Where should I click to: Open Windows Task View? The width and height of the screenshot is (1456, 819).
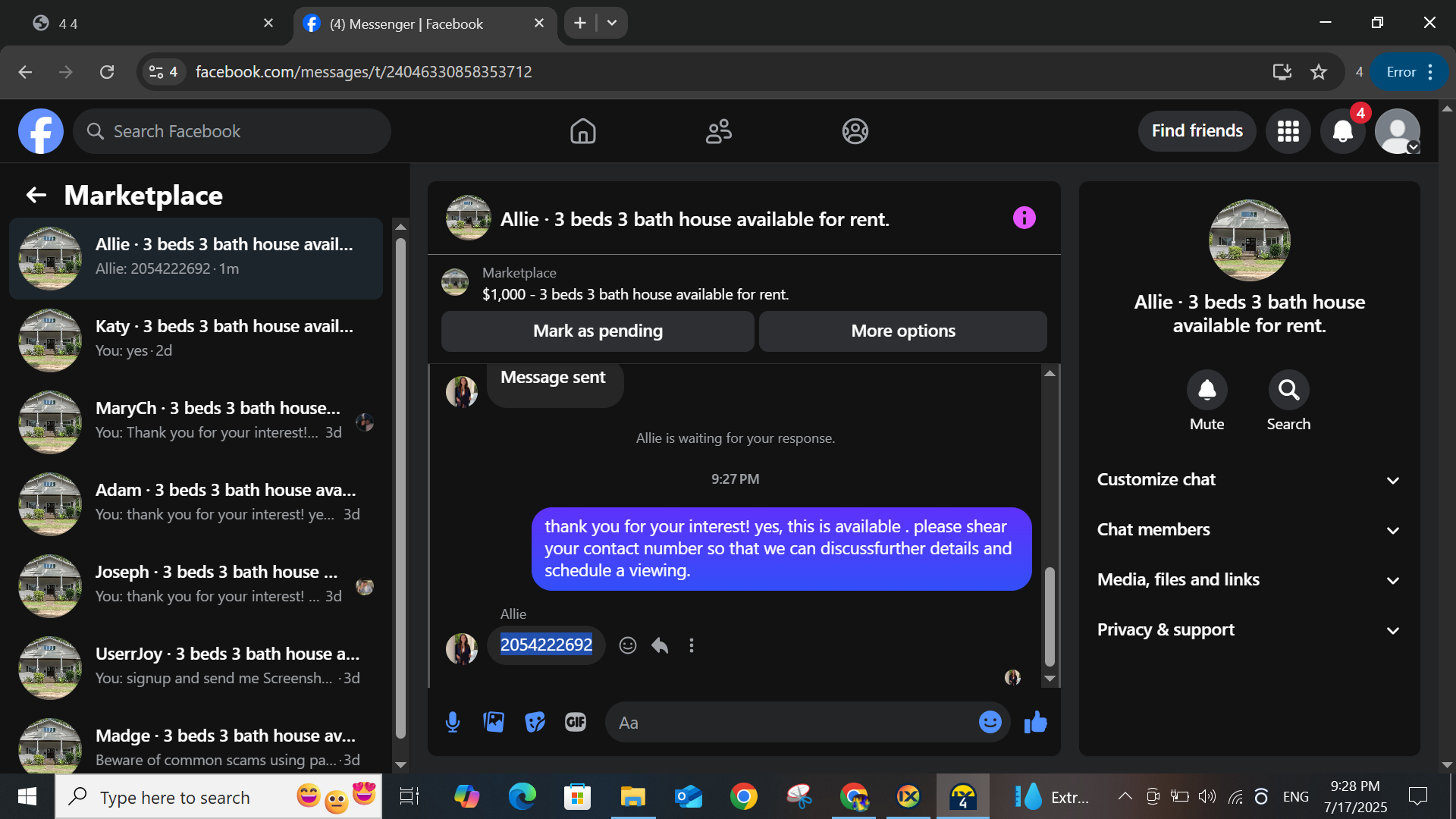point(409,796)
